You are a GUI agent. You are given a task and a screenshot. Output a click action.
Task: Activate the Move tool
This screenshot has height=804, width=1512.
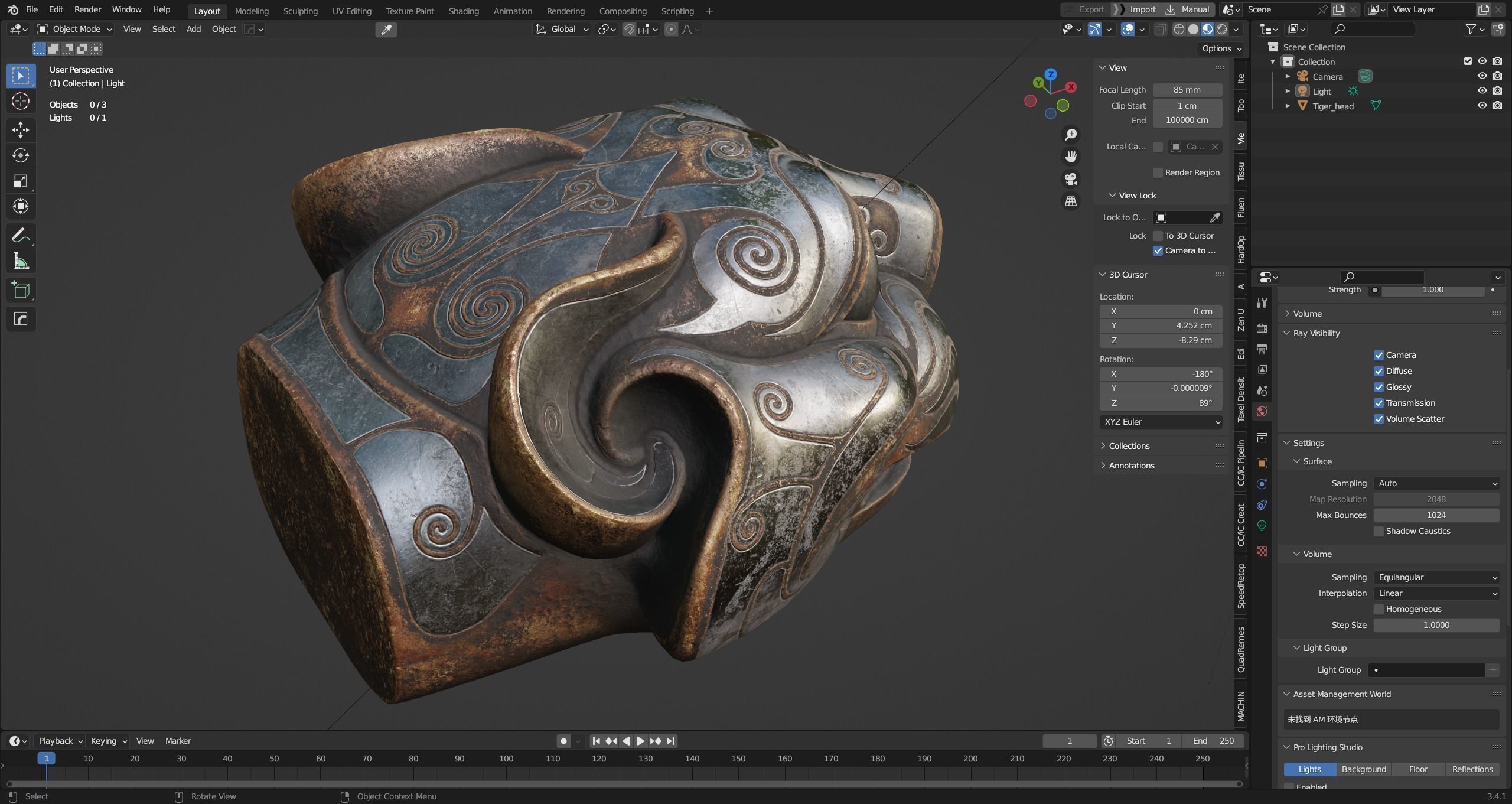click(x=21, y=129)
